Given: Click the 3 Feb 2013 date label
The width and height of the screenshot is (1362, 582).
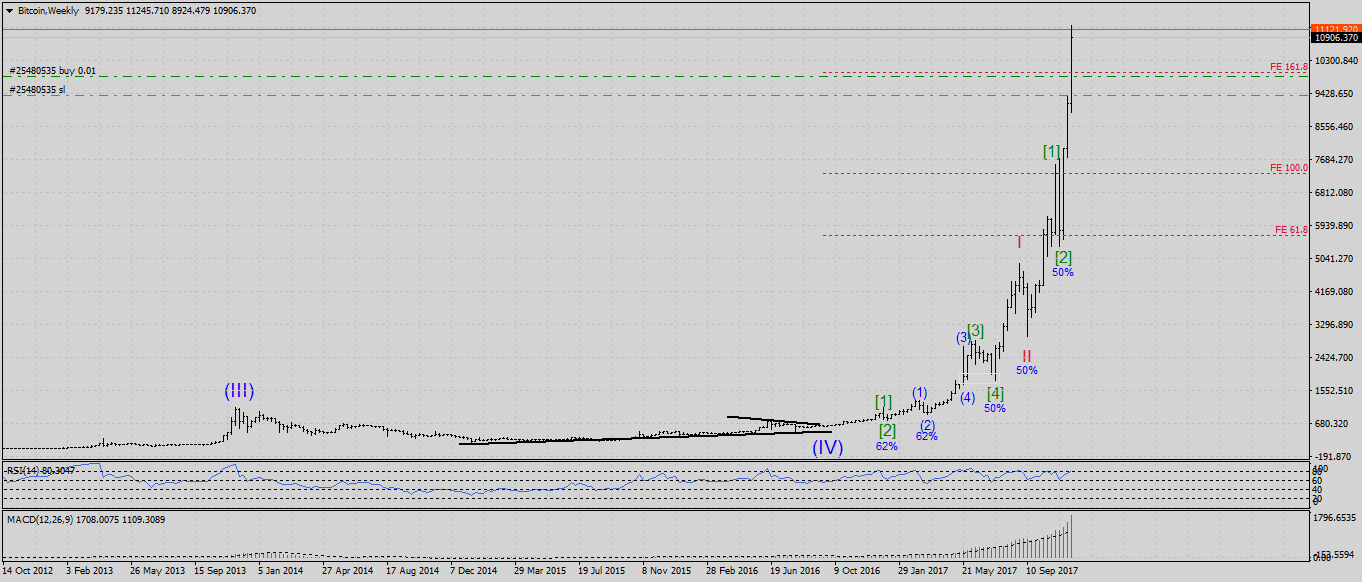Looking at the screenshot, I should pos(89,572).
